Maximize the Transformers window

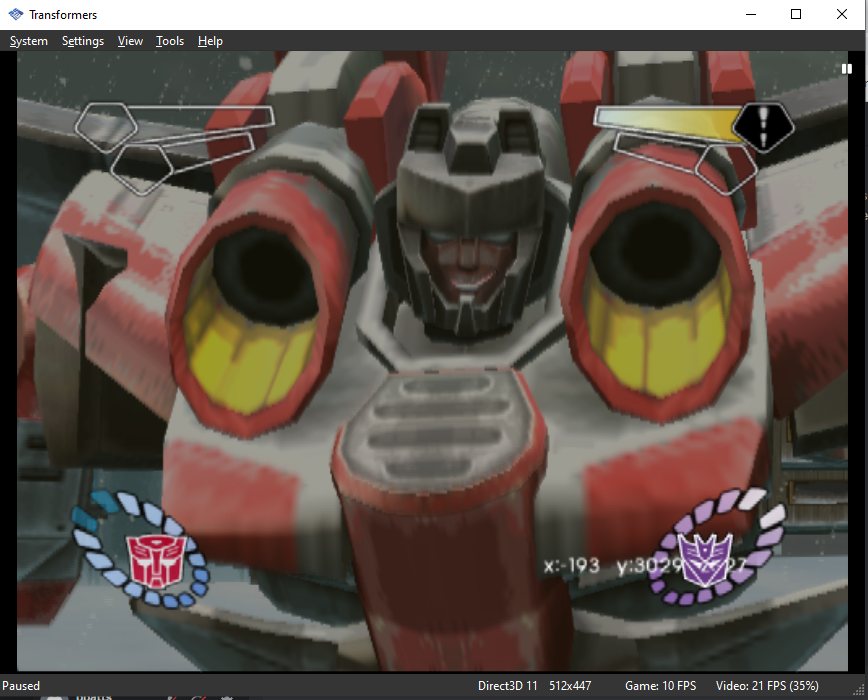pos(796,14)
